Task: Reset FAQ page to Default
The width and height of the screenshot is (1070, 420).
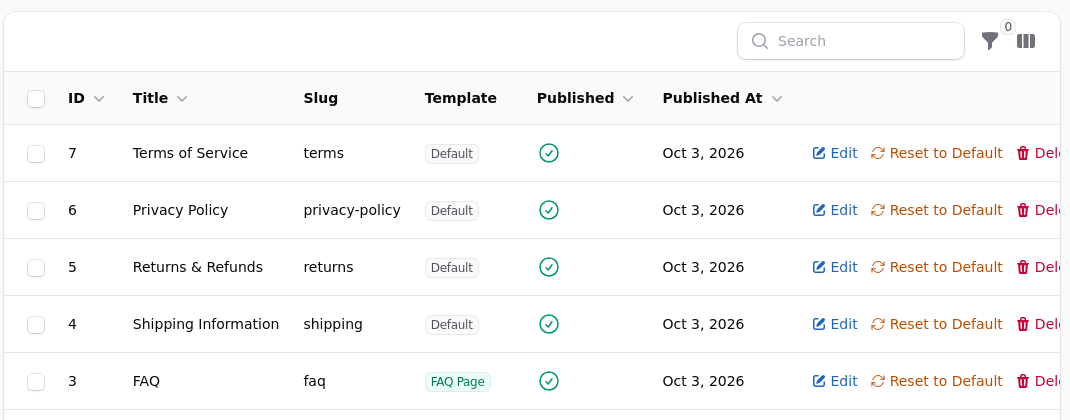Action: tap(937, 381)
